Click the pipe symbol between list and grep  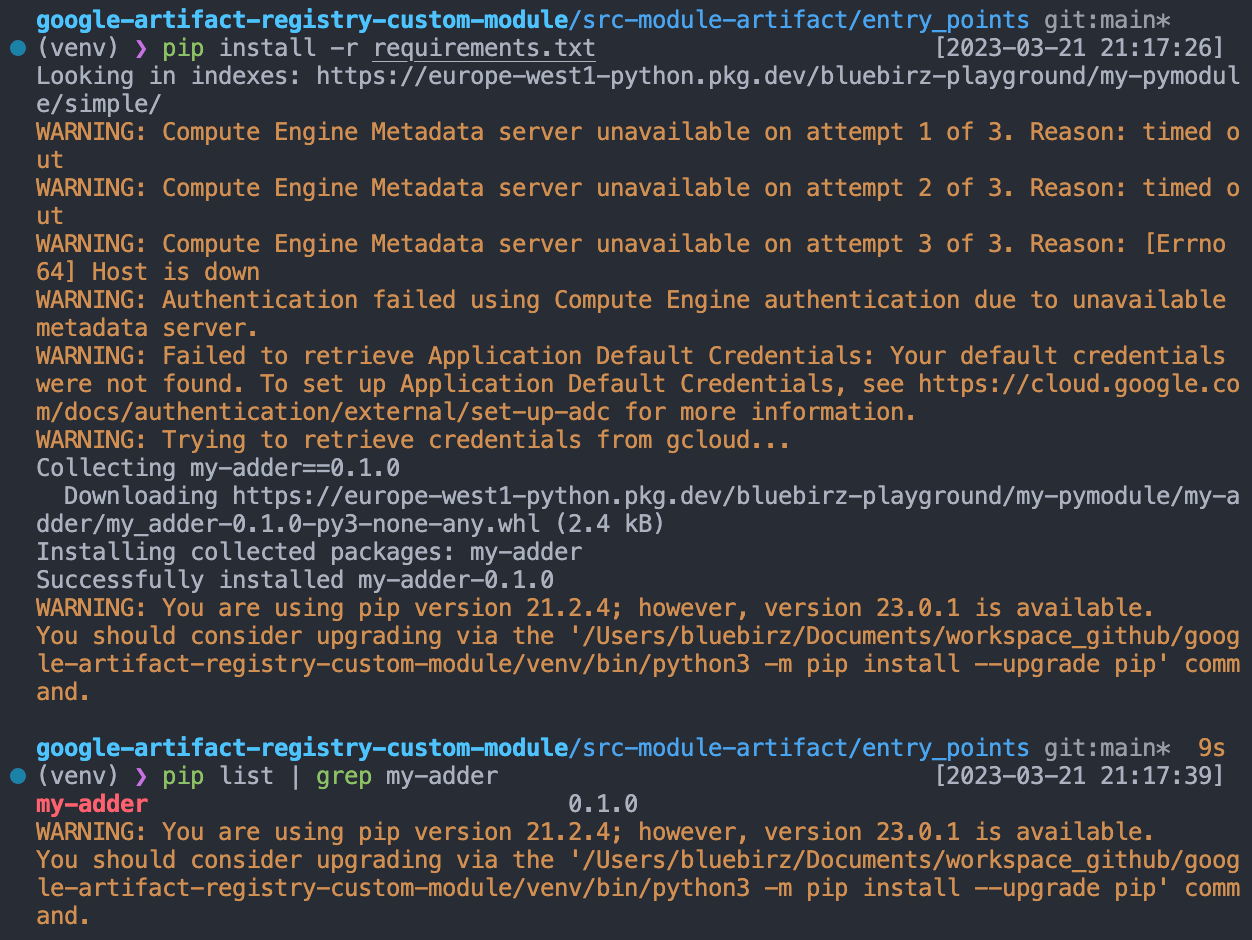295,776
